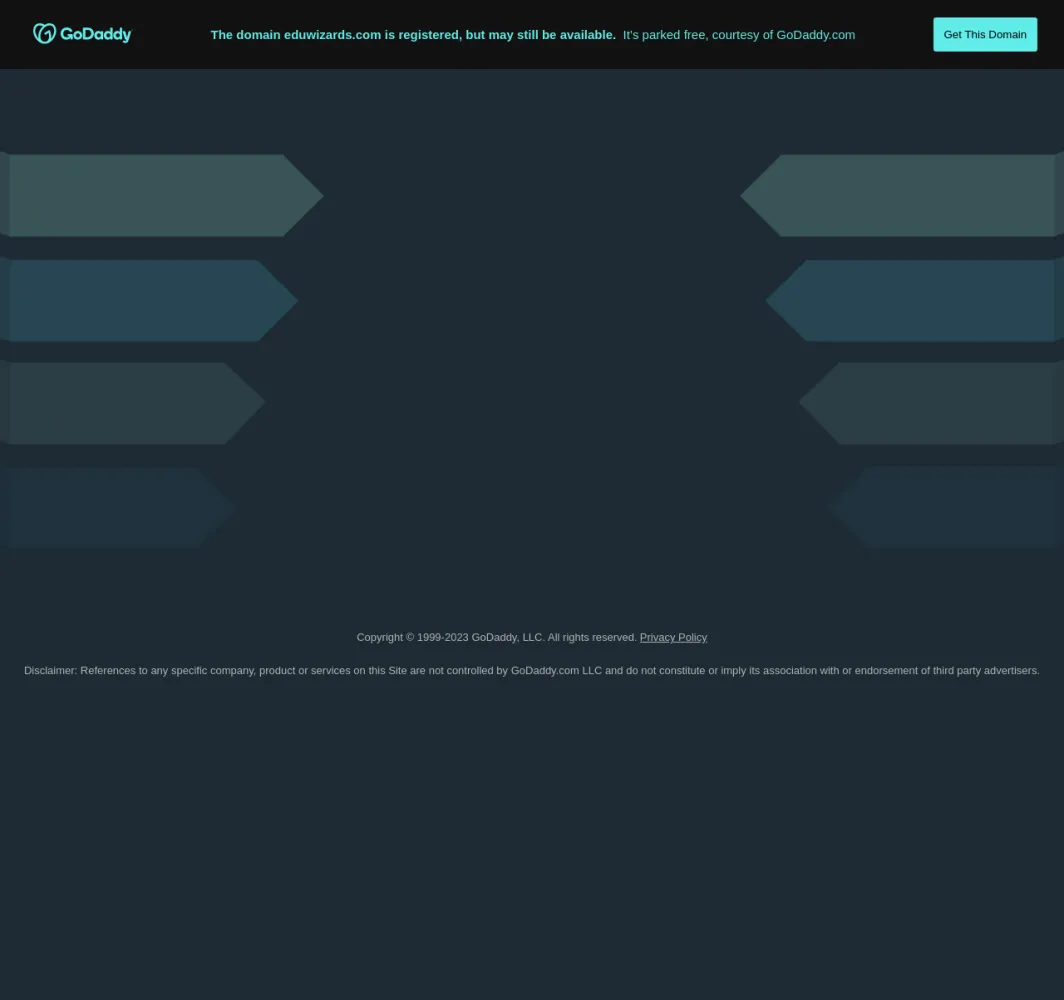1064x1000 pixels.
Task: Click the Get This Domain button
Action: [985, 35]
